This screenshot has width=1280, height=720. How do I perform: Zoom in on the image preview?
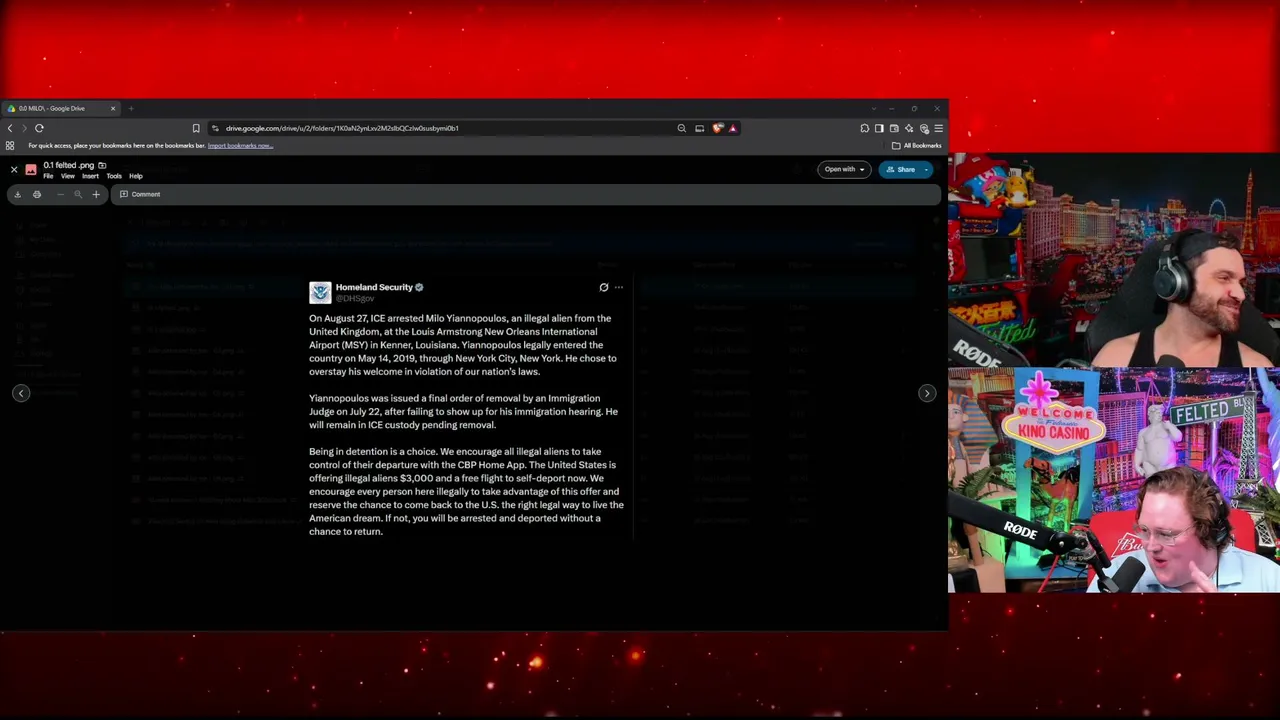click(x=96, y=194)
